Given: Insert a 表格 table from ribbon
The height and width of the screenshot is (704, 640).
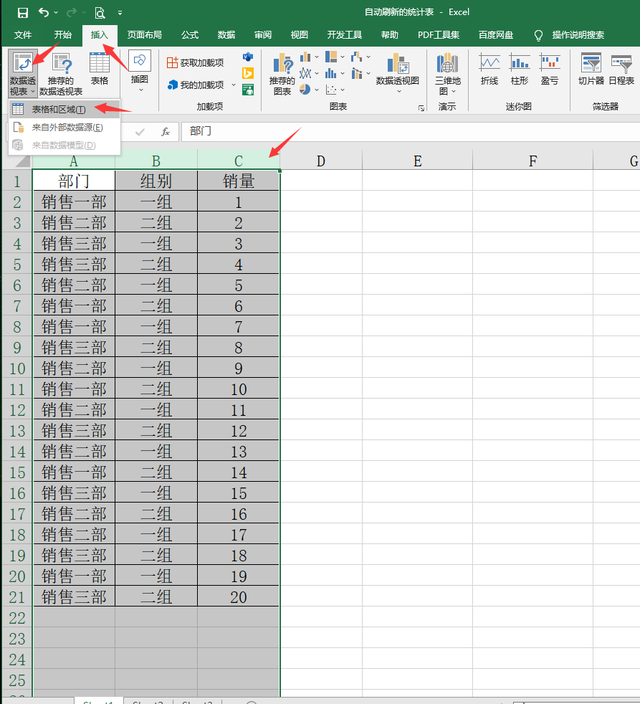Looking at the screenshot, I should pyautogui.click(x=99, y=69).
